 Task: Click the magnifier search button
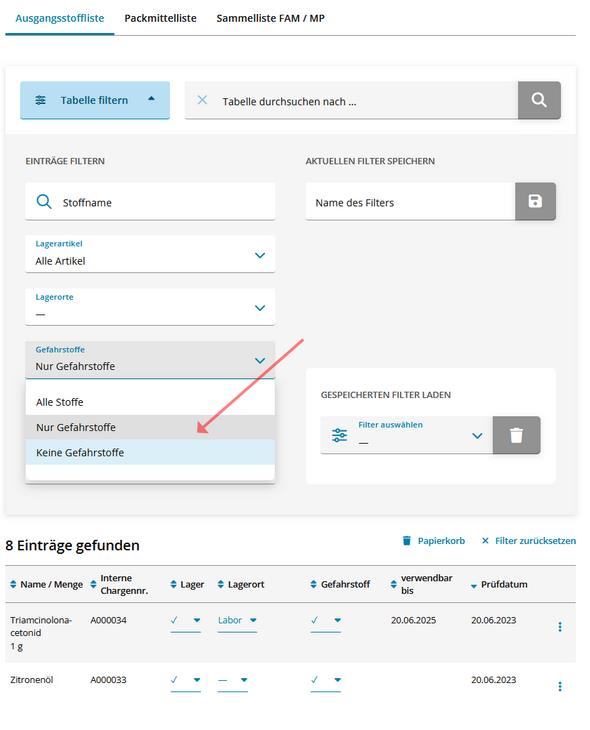539,100
